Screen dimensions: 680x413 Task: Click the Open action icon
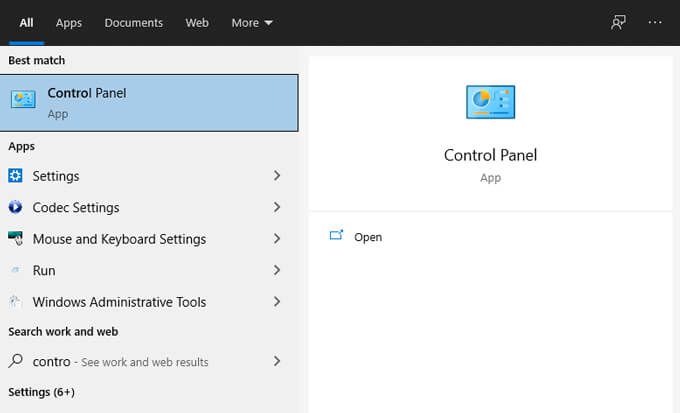tap(336, 235)
